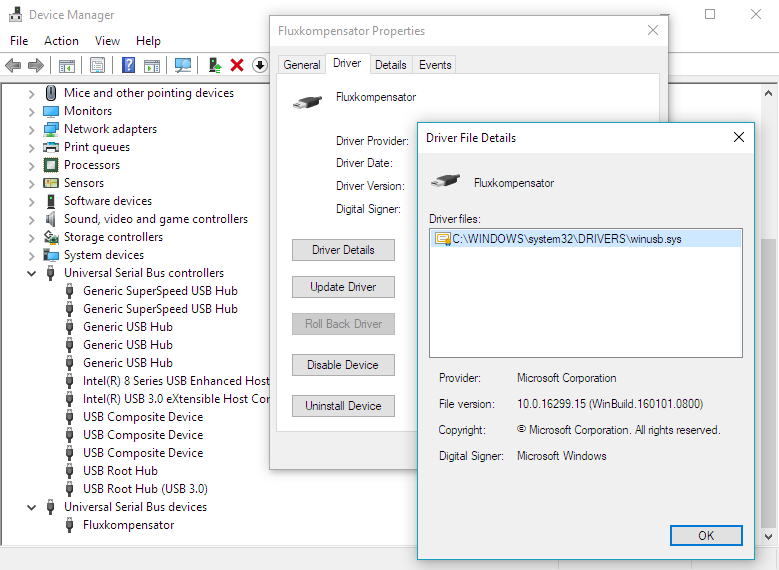The image size is (779, 570).
Task: Click the Software devices icon
Action: point(51,201)
